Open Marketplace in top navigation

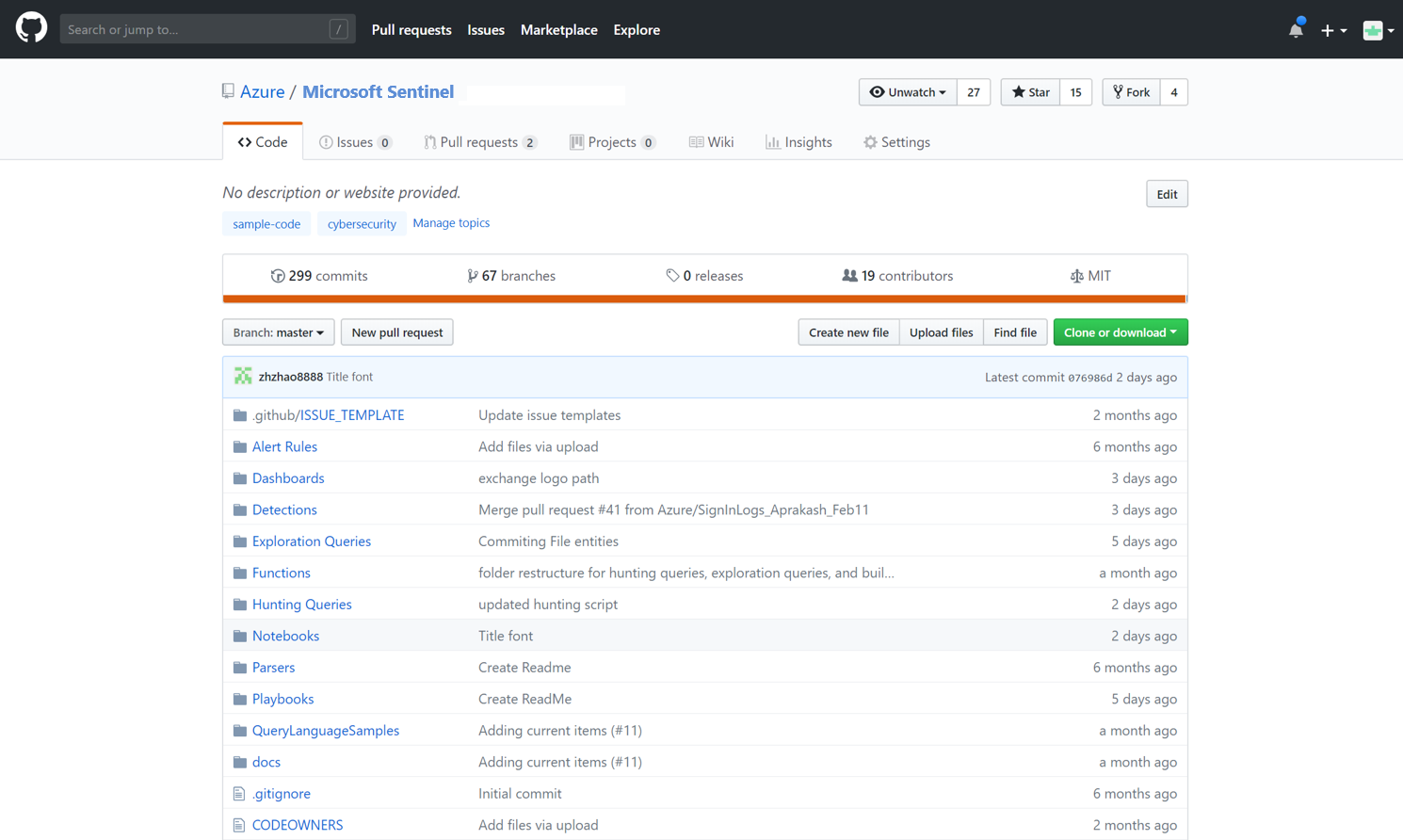pyautogui.click(x=559, y=30)
